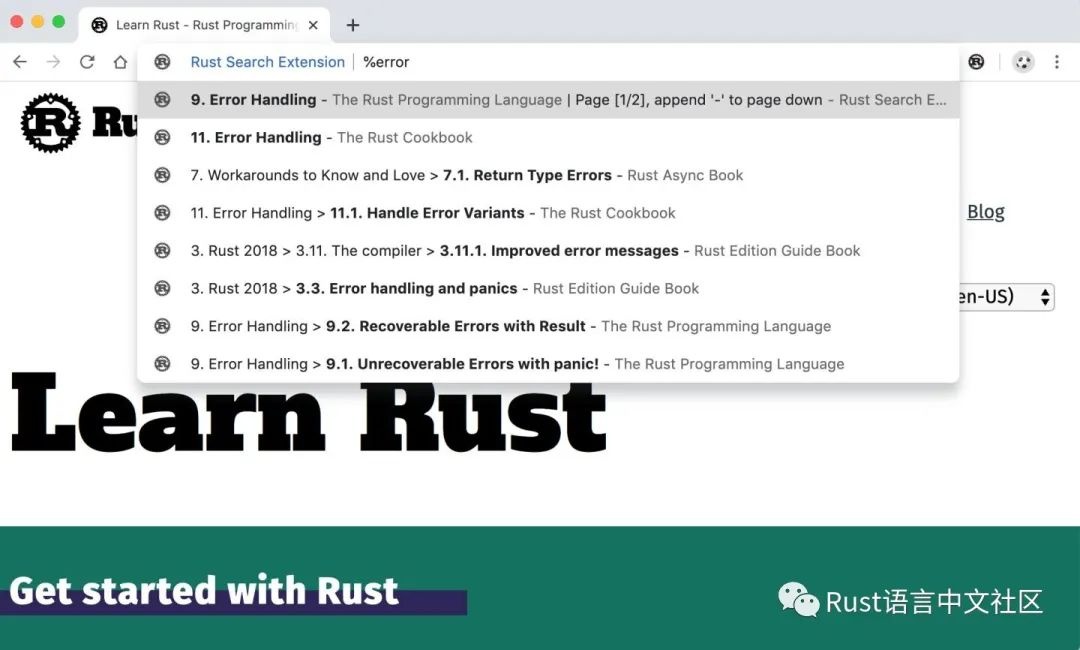
Task: Select 11.1. Handle Error Variants result
Action: [x=548, y=213]
